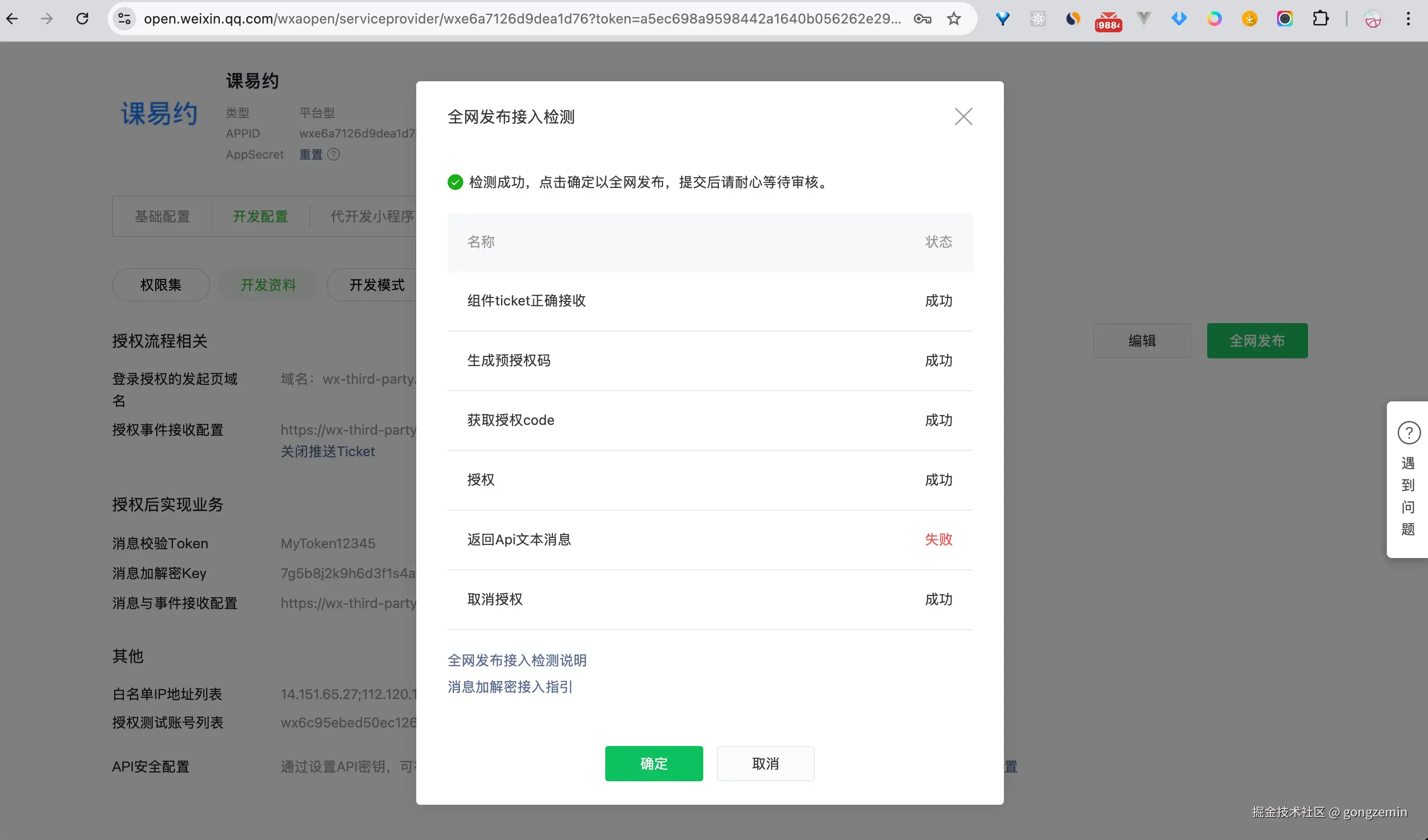
Task: Bookmark page with star icon
Action: coord(954,19)
